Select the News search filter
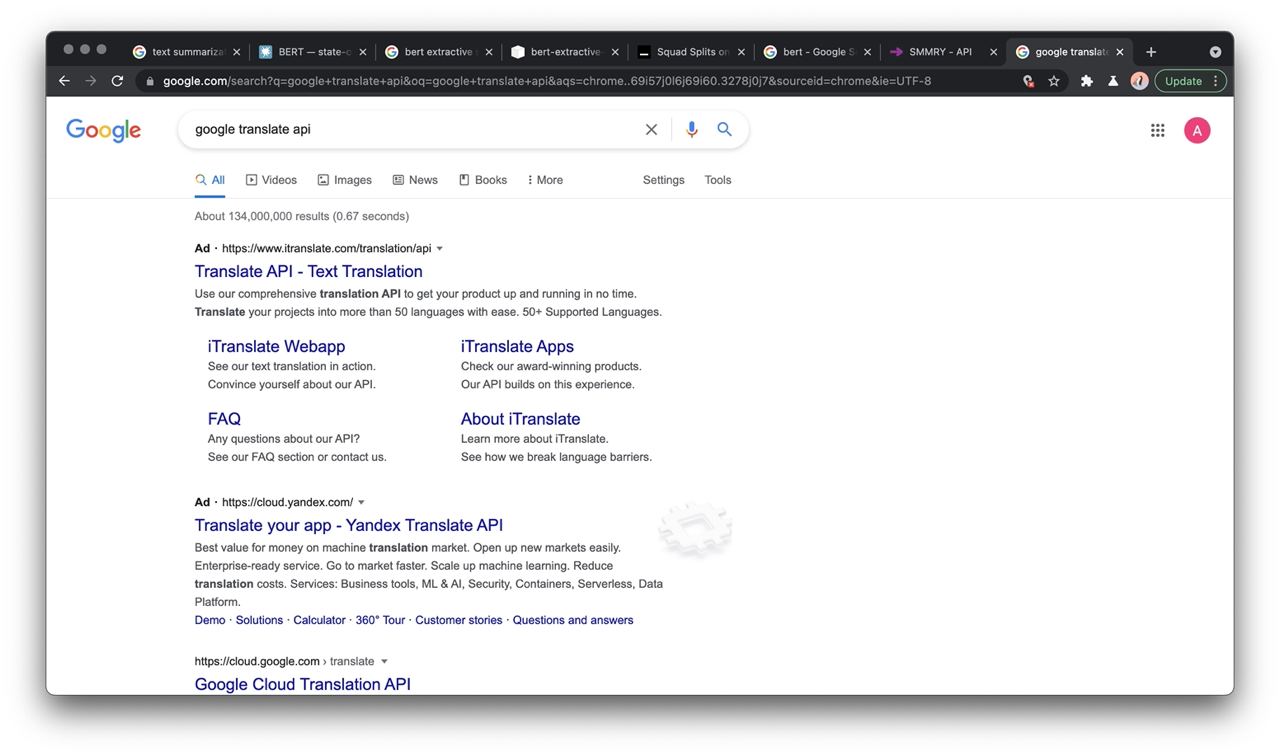Image resolution: width=1280 pixels, height=756 pixels. coord(415,180)
